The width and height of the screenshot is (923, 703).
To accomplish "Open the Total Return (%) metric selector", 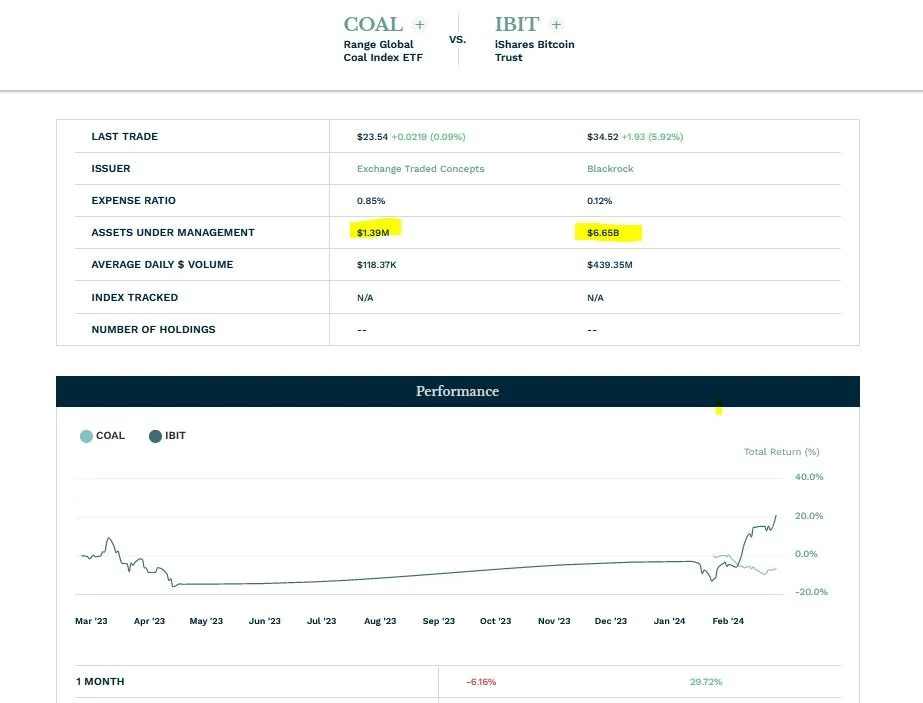I will (x=781, y=451).
